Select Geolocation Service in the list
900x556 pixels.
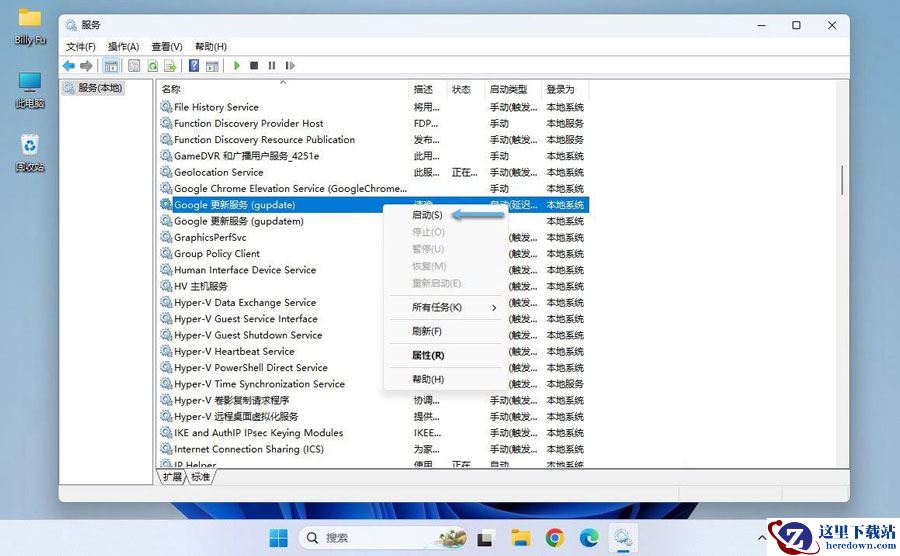pos(219,172)
